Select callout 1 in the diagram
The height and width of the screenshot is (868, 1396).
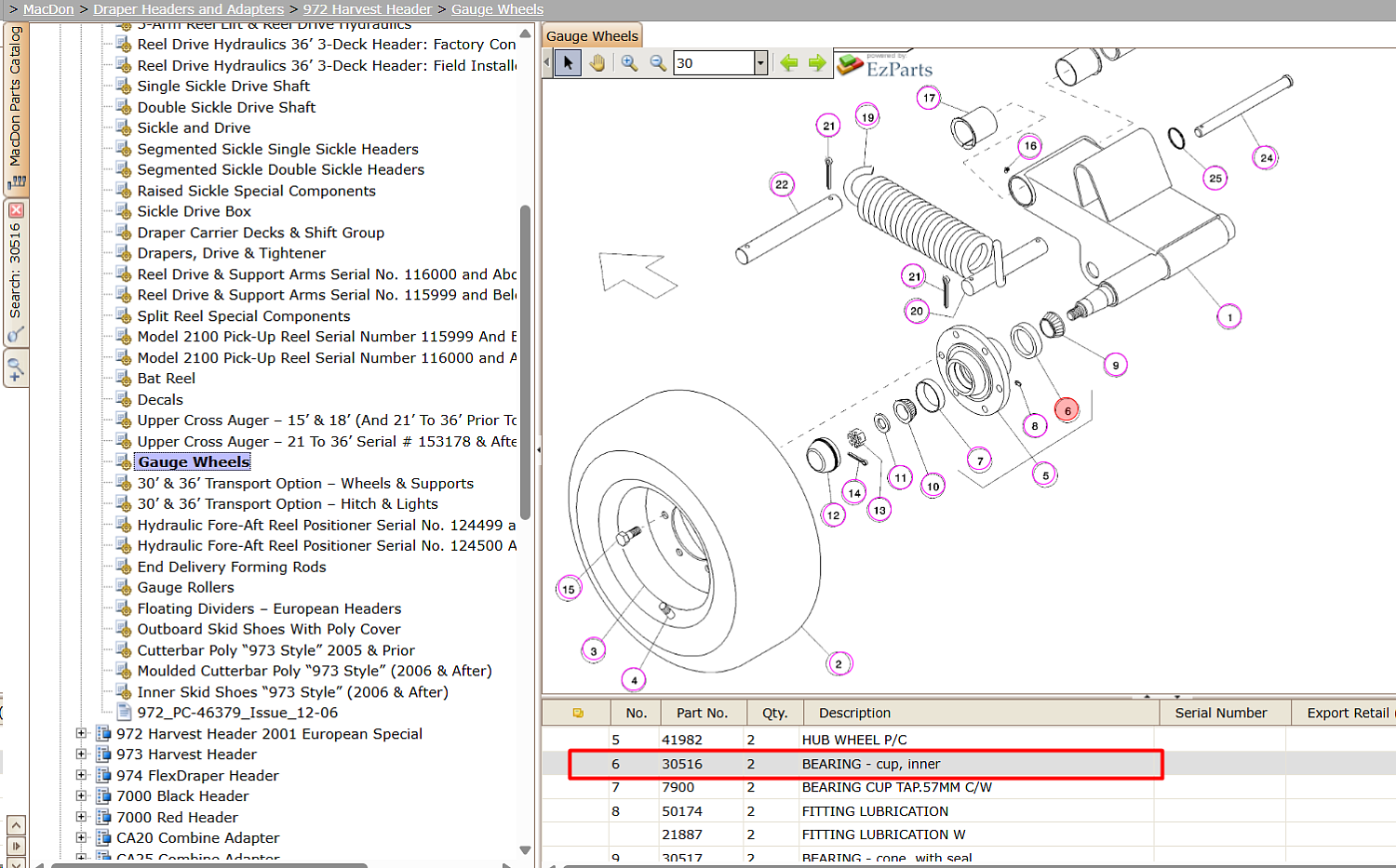[1229, 317]
